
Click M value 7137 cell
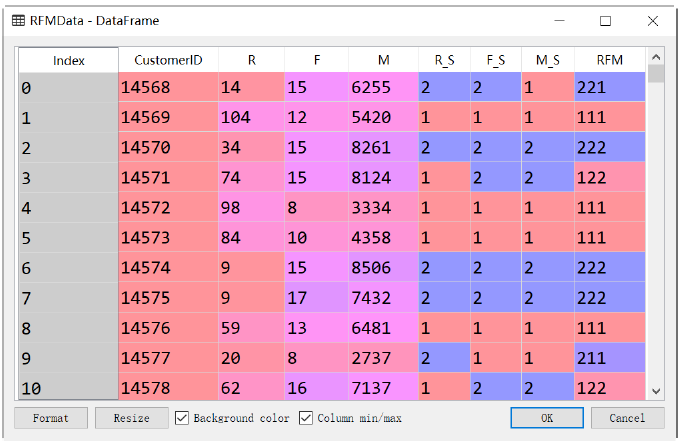click(x=383, y=387)
